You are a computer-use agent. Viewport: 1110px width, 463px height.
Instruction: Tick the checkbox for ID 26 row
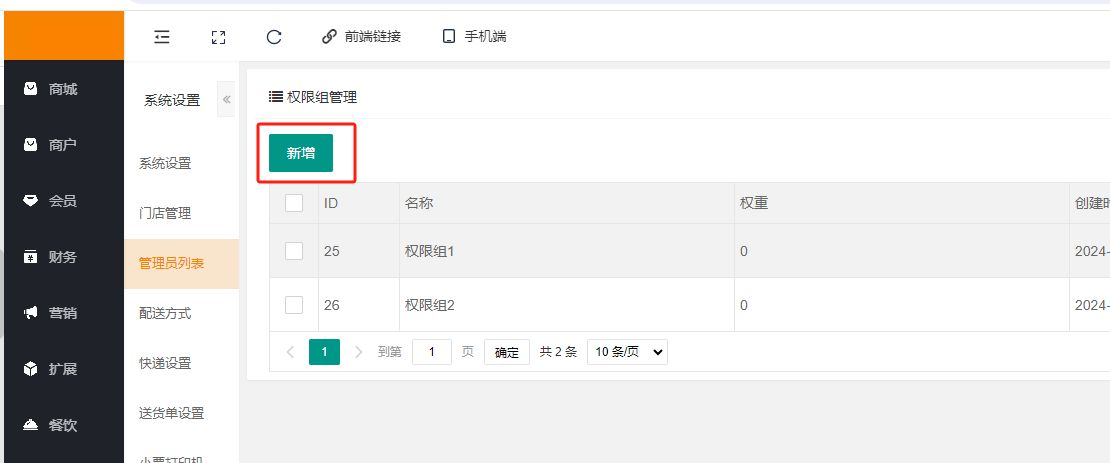tap(294, 305)
